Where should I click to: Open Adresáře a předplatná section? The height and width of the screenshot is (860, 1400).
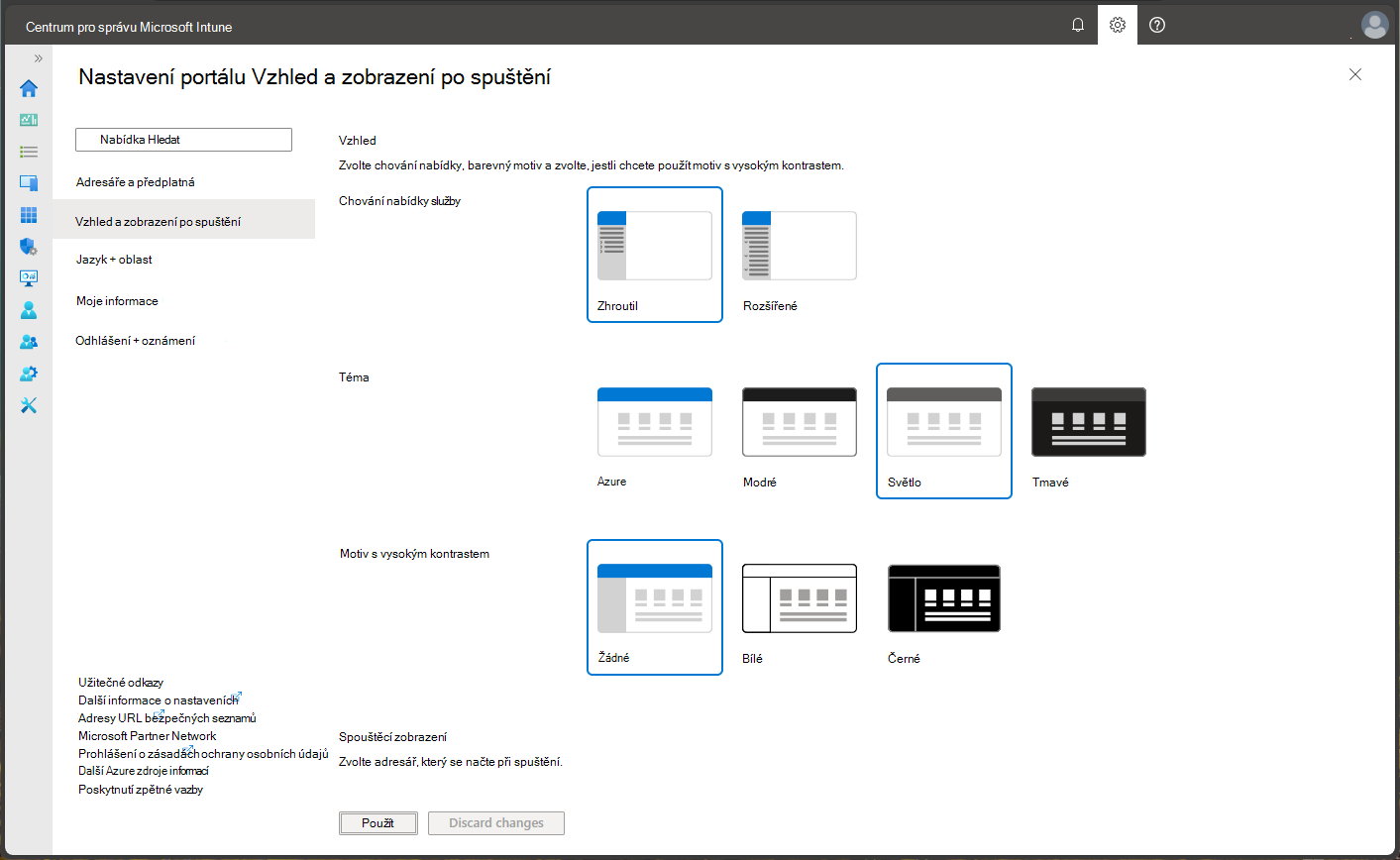pos(136,182)
